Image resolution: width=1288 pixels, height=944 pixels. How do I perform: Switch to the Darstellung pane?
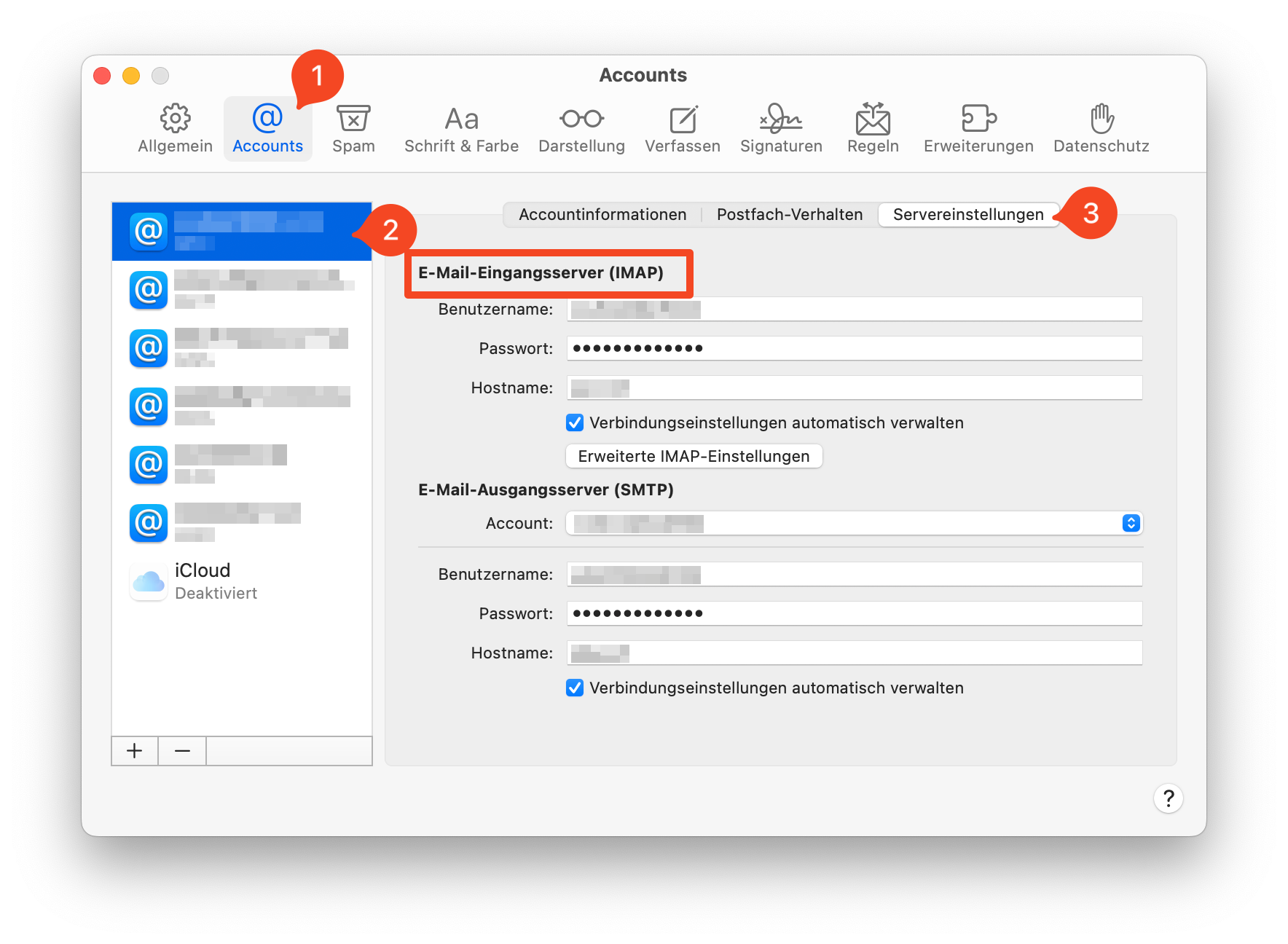pos(581,129)
